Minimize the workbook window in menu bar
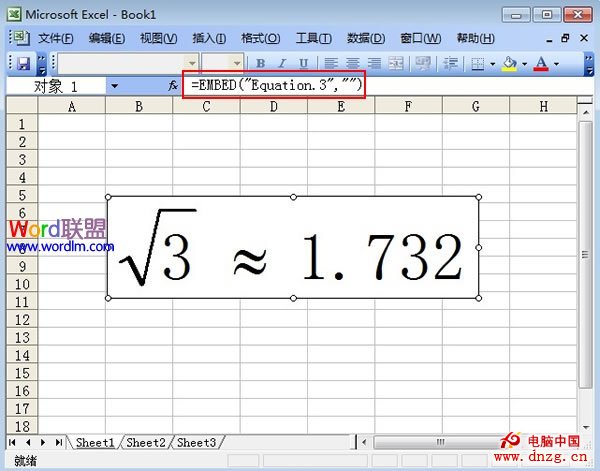600x471 pixels. coord(549,39)
